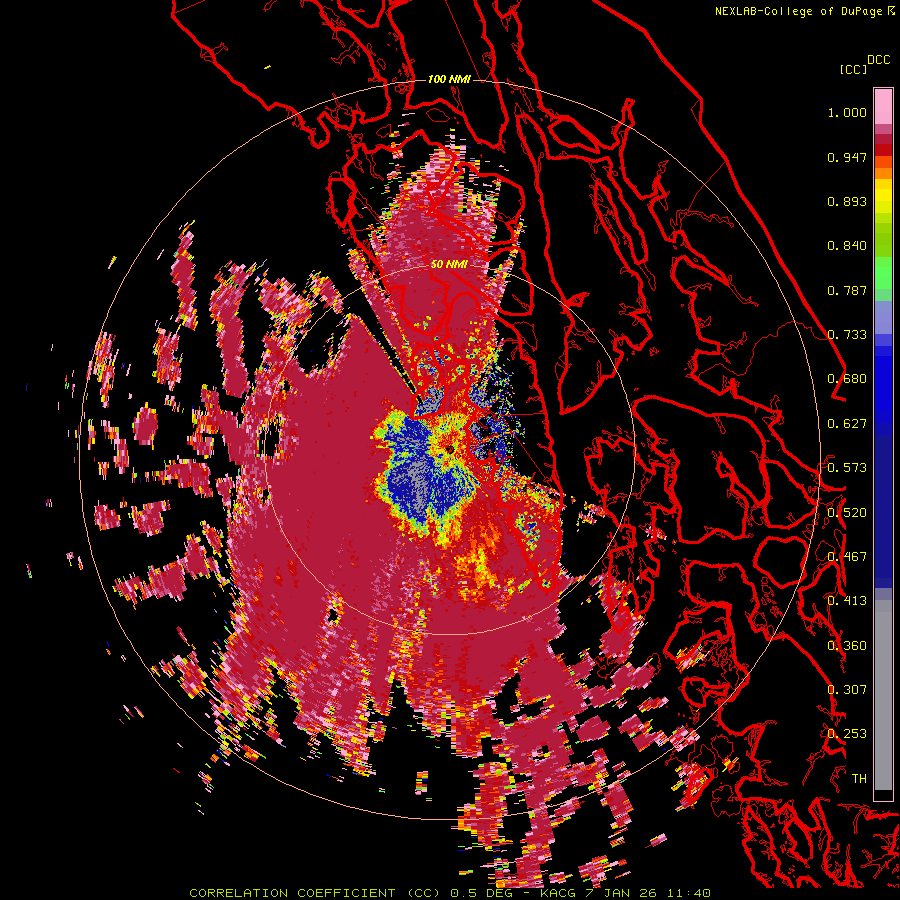900x900 pixels.
Task: Pick the light pink top of the color scale
Action: click(x=883, y=106)
